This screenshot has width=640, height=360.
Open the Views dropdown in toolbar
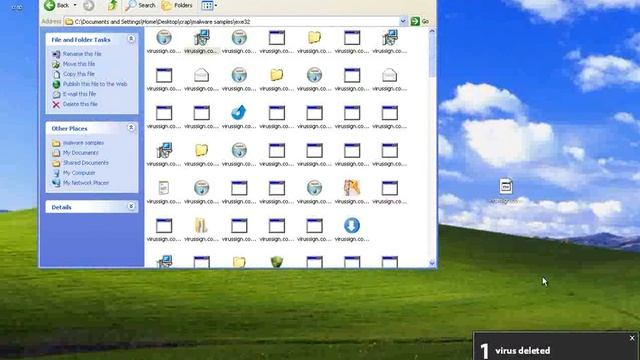(x=209, y=5)
